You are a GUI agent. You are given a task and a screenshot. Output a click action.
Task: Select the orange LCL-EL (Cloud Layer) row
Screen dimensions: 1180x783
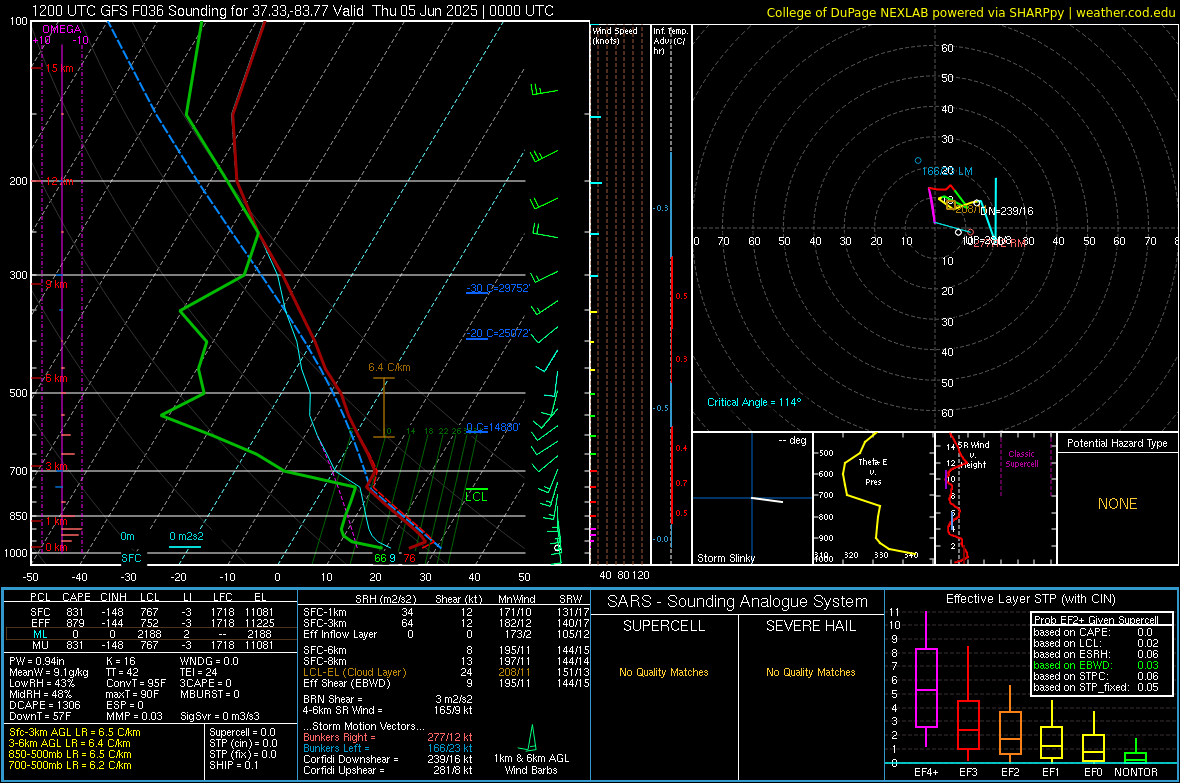446,672
